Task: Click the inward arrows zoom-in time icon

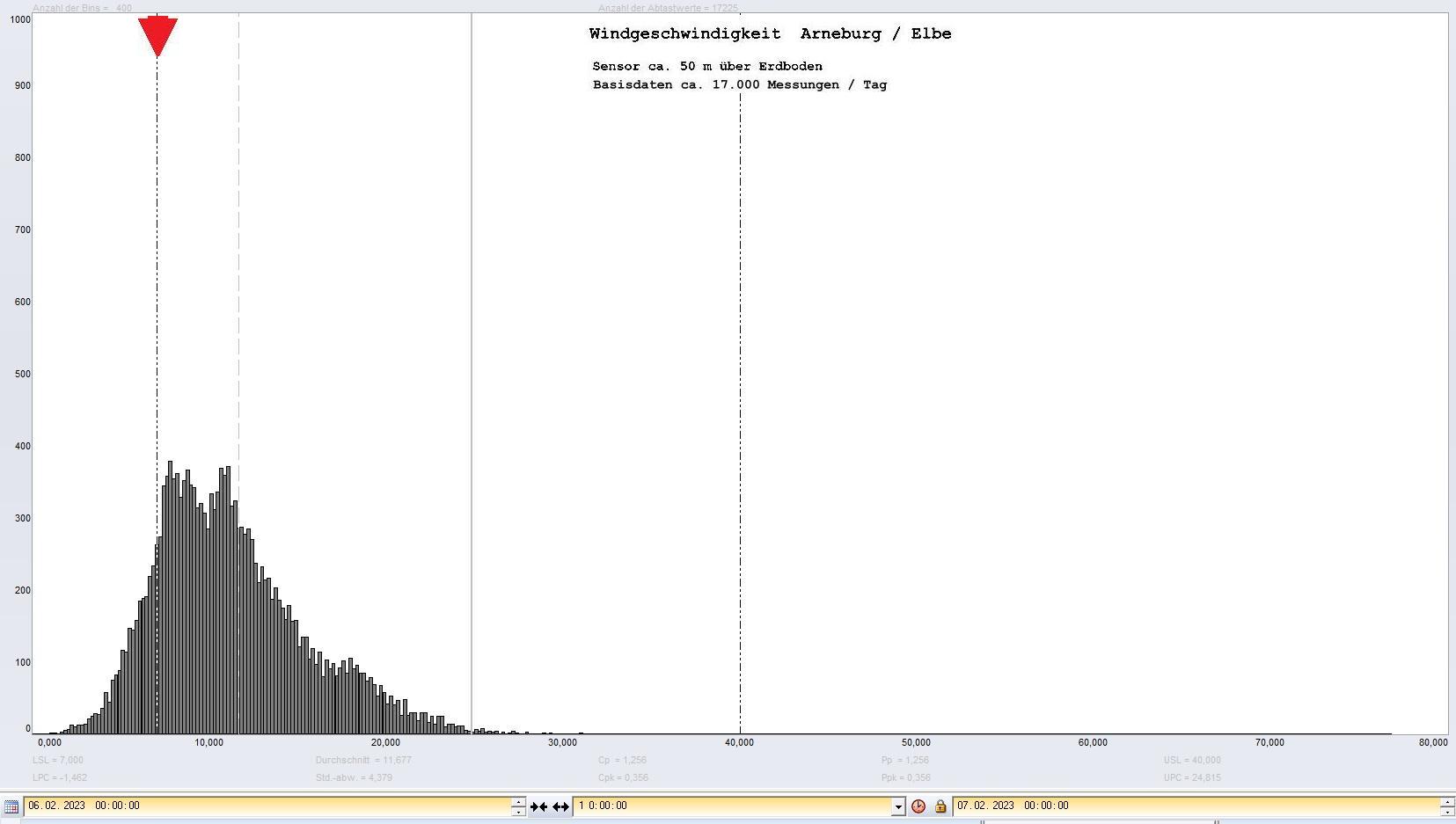Action: pyautogui.click(x=538, y=806)
